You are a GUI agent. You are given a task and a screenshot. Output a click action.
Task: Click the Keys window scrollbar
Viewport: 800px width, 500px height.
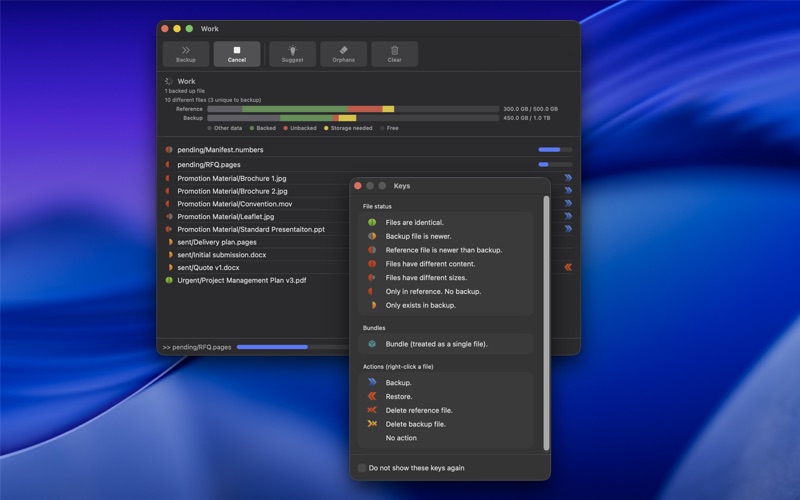tap(546, 323)
